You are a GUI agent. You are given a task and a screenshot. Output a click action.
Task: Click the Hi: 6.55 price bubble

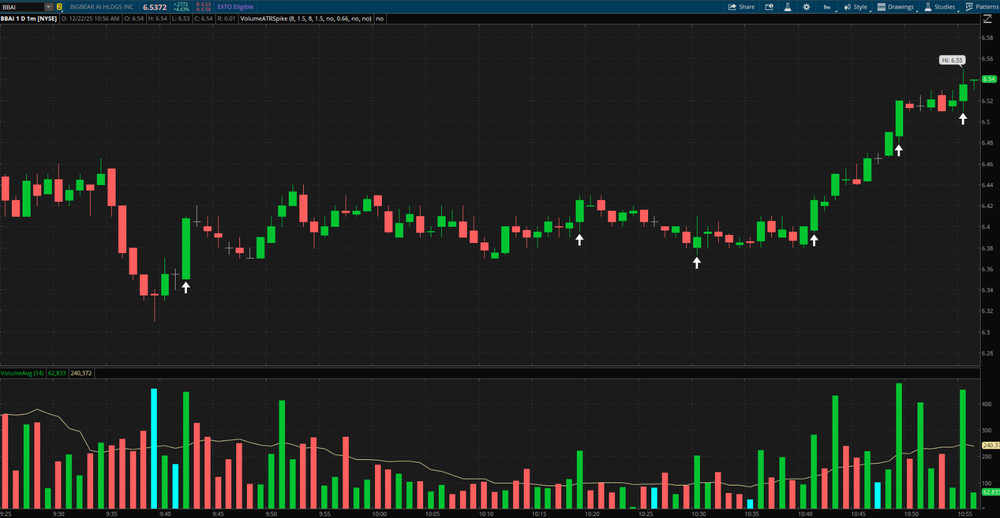coord(952,60)
